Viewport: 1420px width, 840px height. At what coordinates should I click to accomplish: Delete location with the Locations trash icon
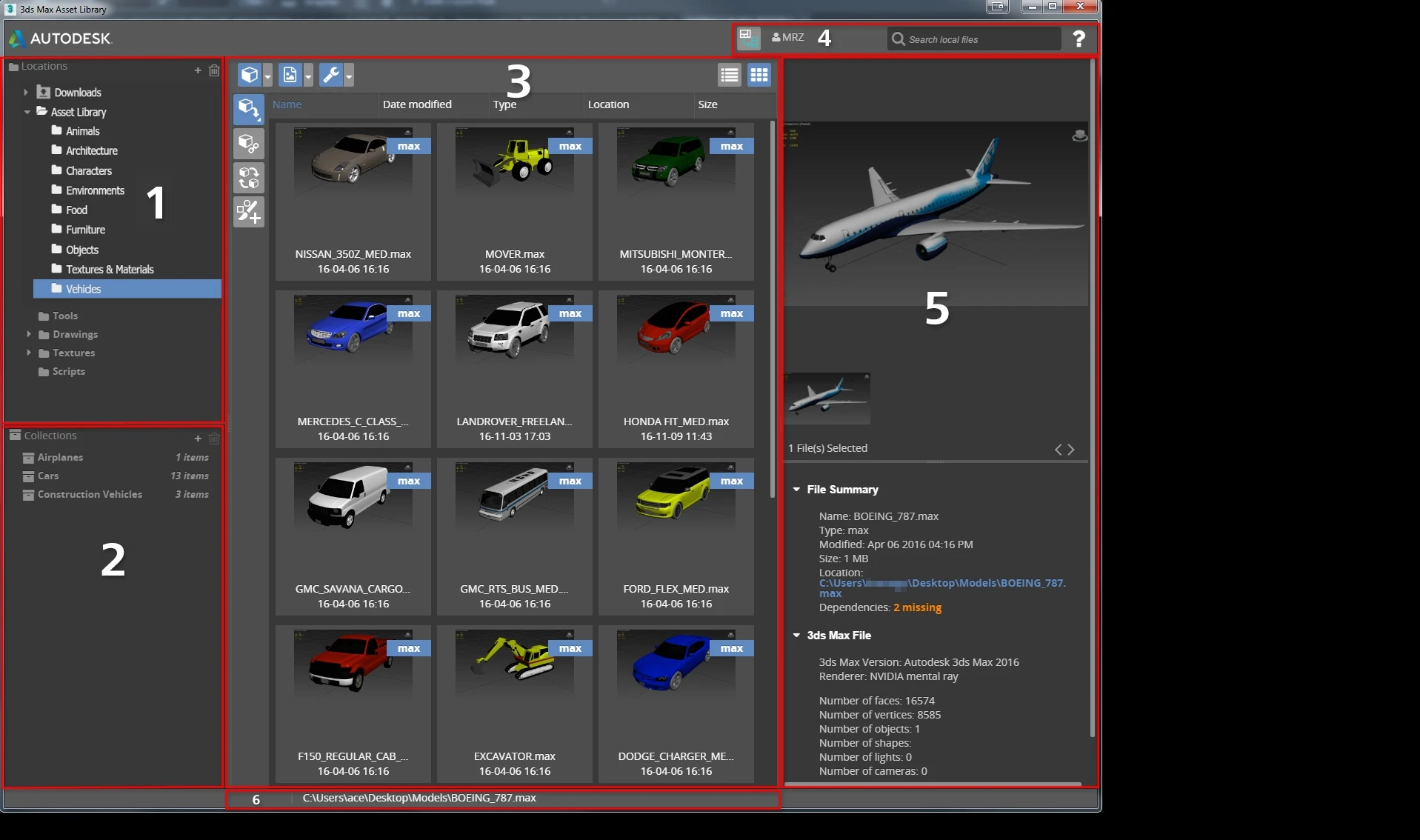(214, 70)
